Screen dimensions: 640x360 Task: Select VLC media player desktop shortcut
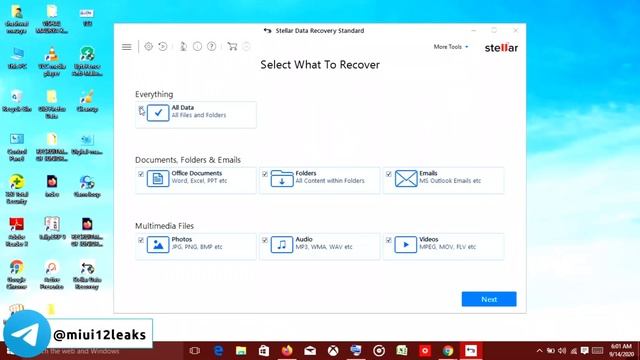[52, 62]
